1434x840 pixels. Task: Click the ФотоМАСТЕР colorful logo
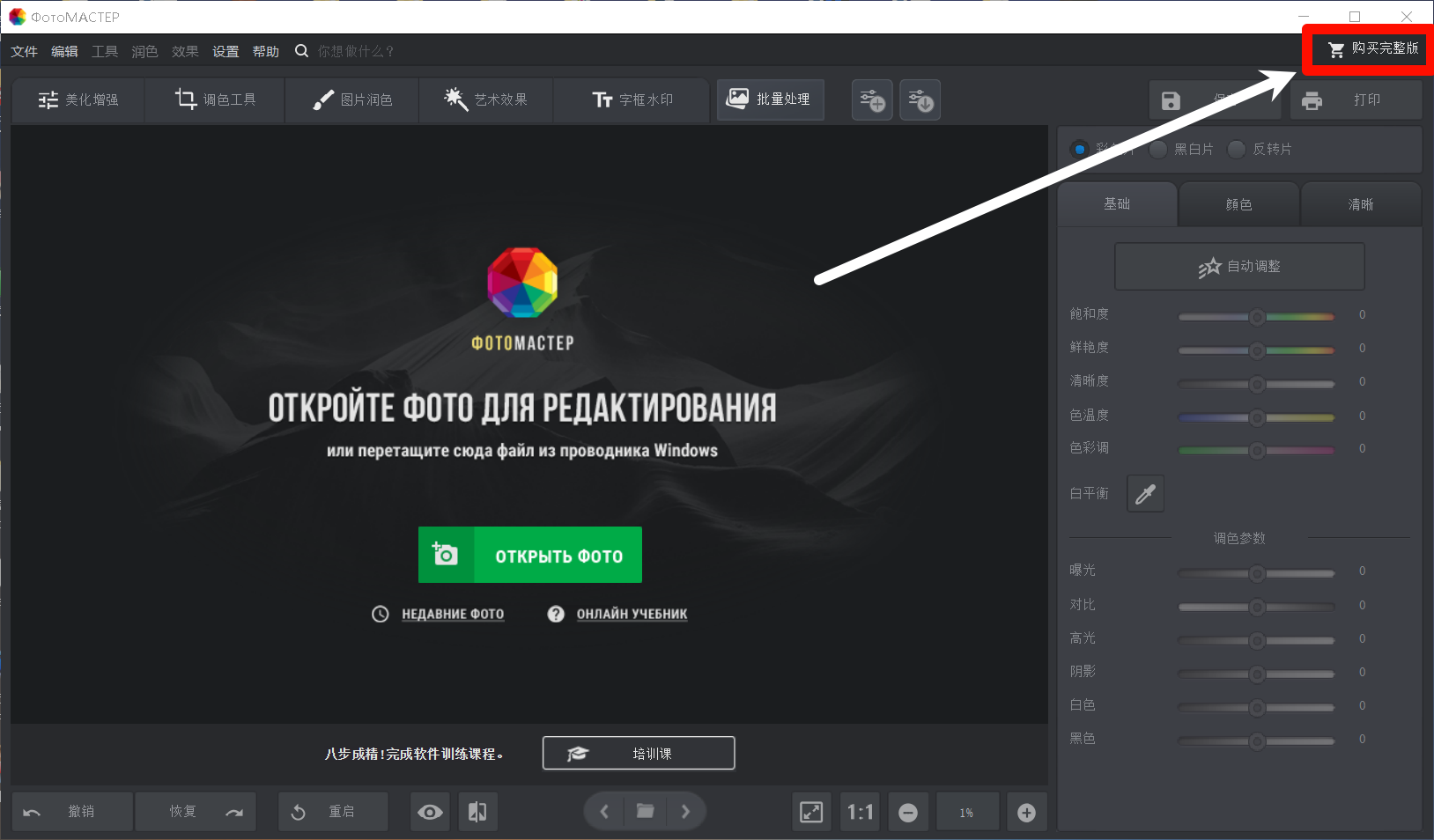[522, 283]
